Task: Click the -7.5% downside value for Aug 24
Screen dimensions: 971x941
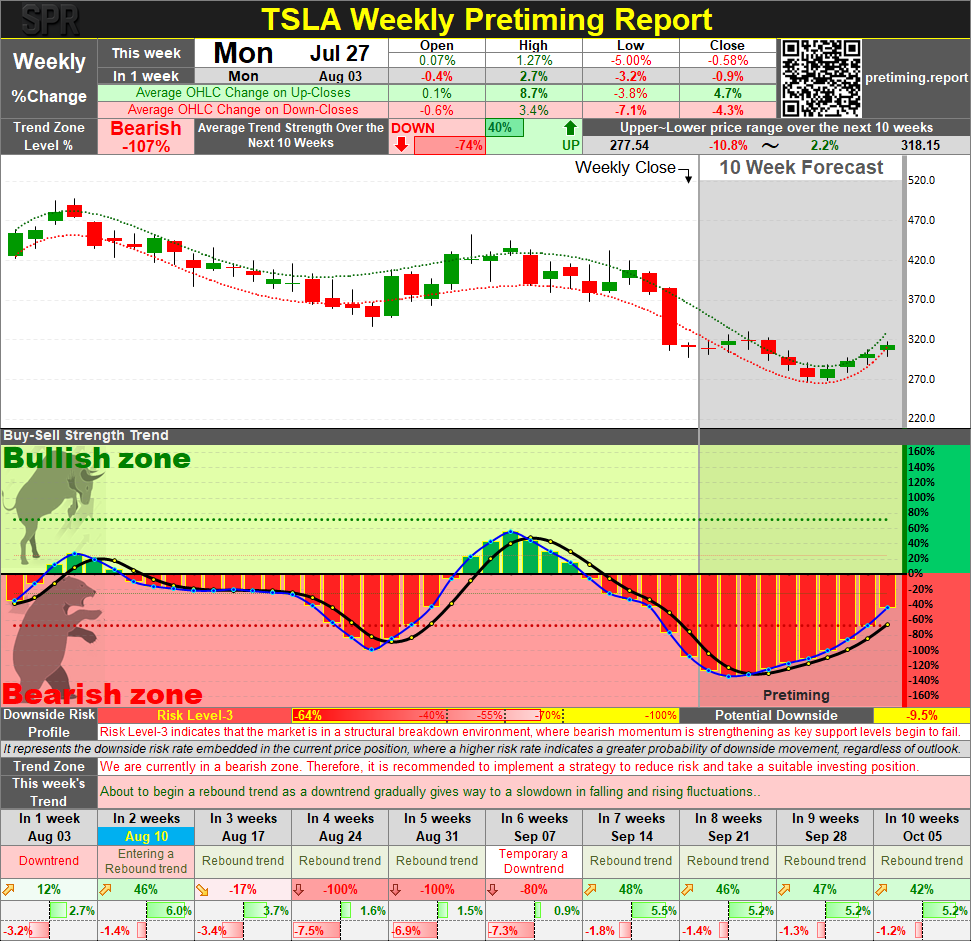Action: pyautogui.click(x=308, y=931)
